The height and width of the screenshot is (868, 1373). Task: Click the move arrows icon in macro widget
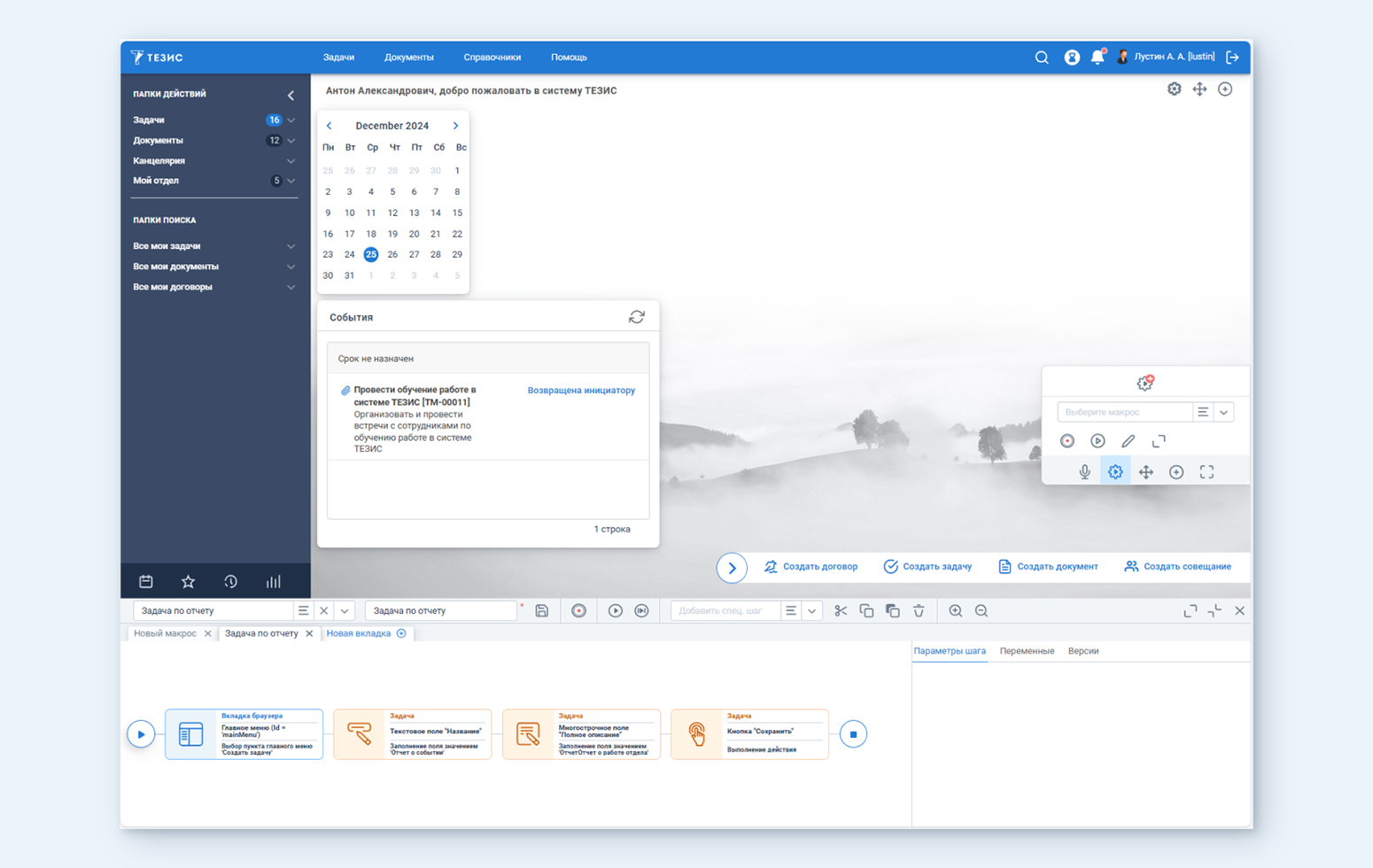[1146, 472]
